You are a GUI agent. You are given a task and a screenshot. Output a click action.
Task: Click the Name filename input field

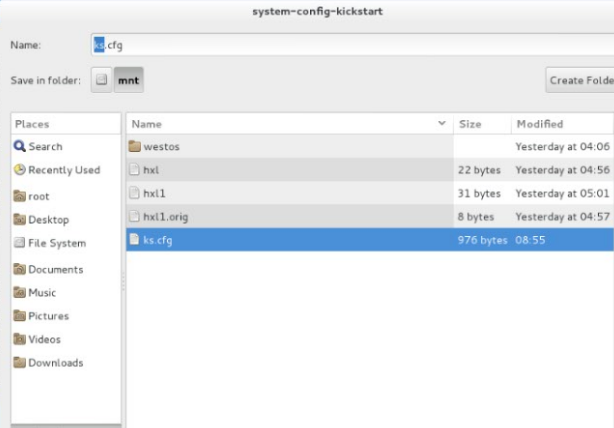[x=352, y=45]
